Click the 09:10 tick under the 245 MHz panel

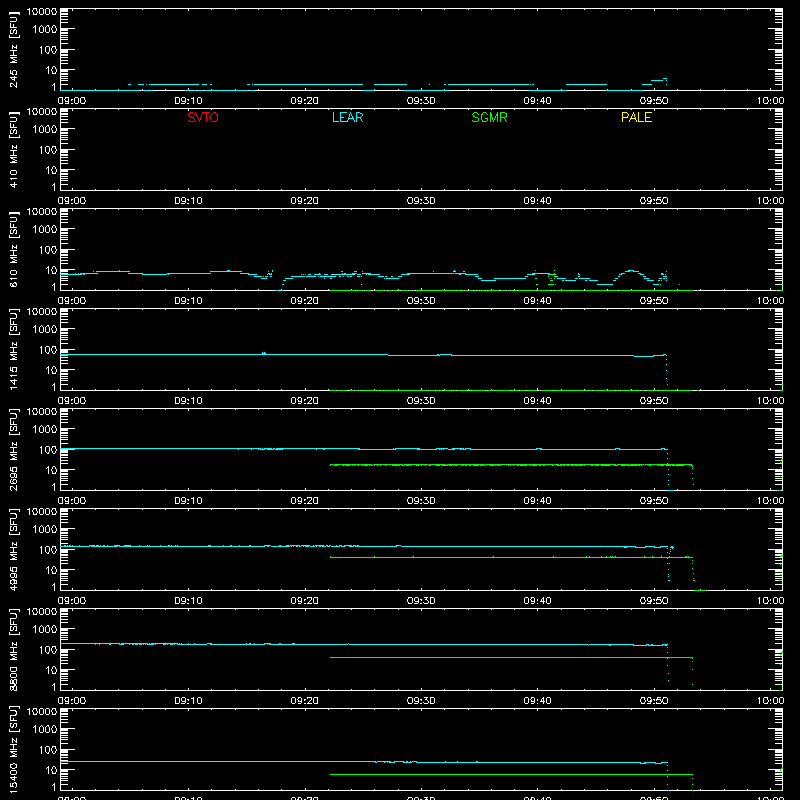pyautogui.click(x=188, y=101)
